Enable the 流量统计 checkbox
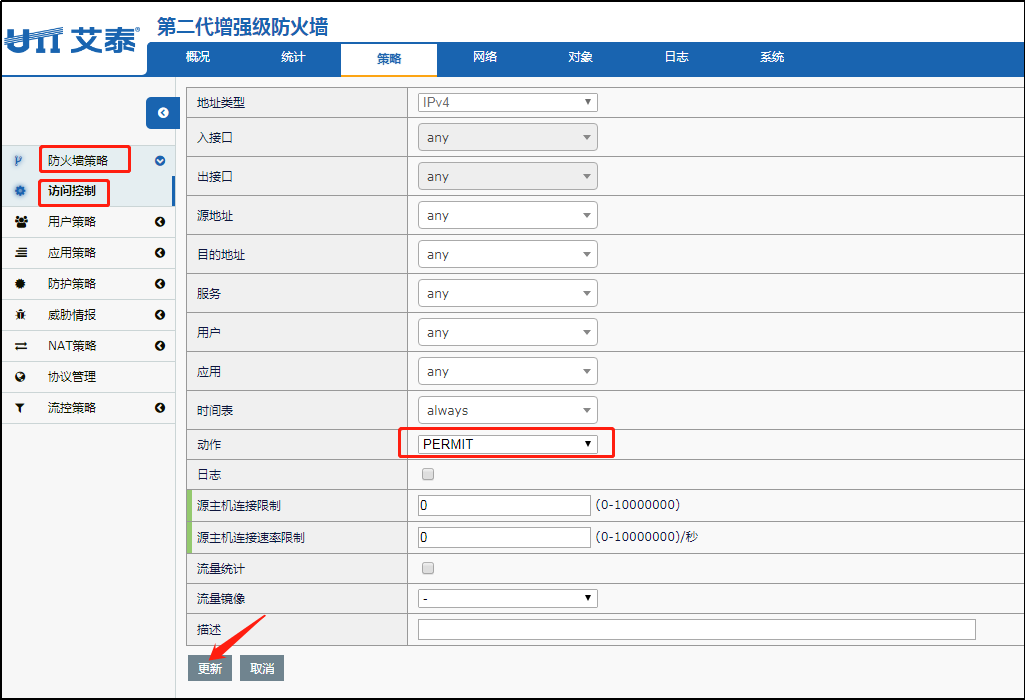 [428, 568]
